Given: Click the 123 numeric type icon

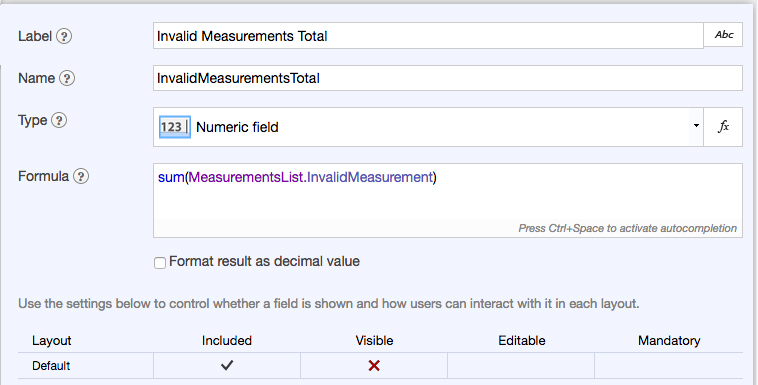Looking at the screenshot, I should click(175, 127).
